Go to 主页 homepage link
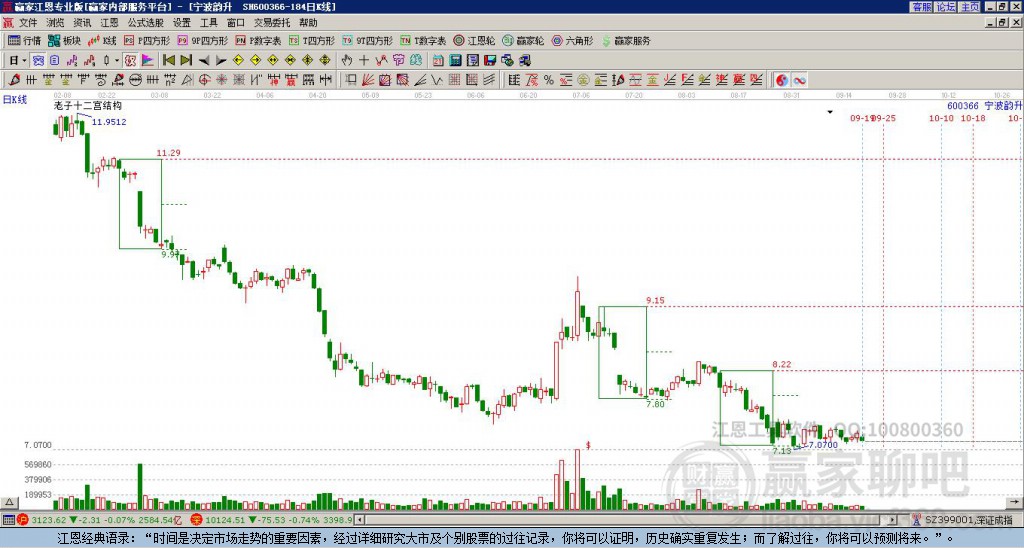1024x548 pixels. click(970, 7)
